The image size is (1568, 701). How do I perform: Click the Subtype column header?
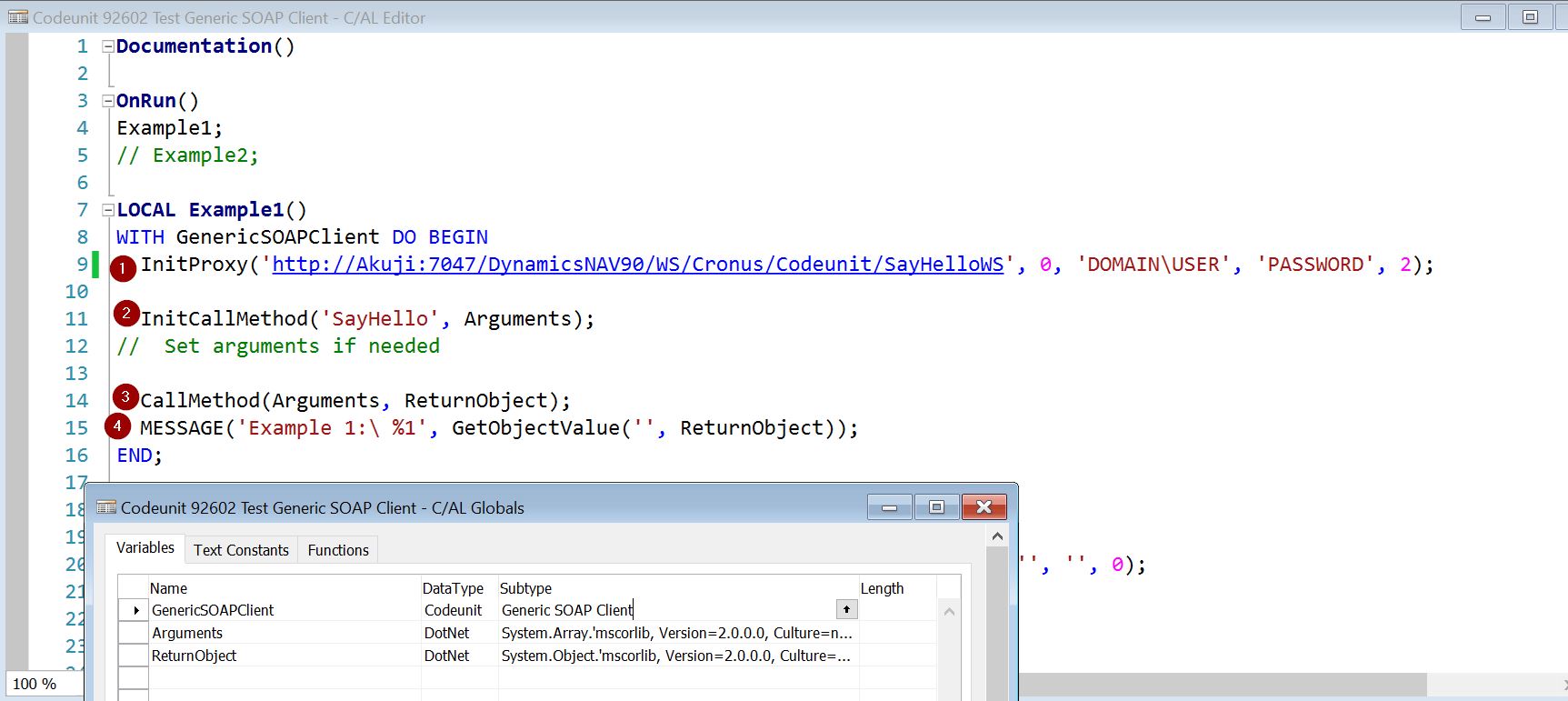coord(678,588)
